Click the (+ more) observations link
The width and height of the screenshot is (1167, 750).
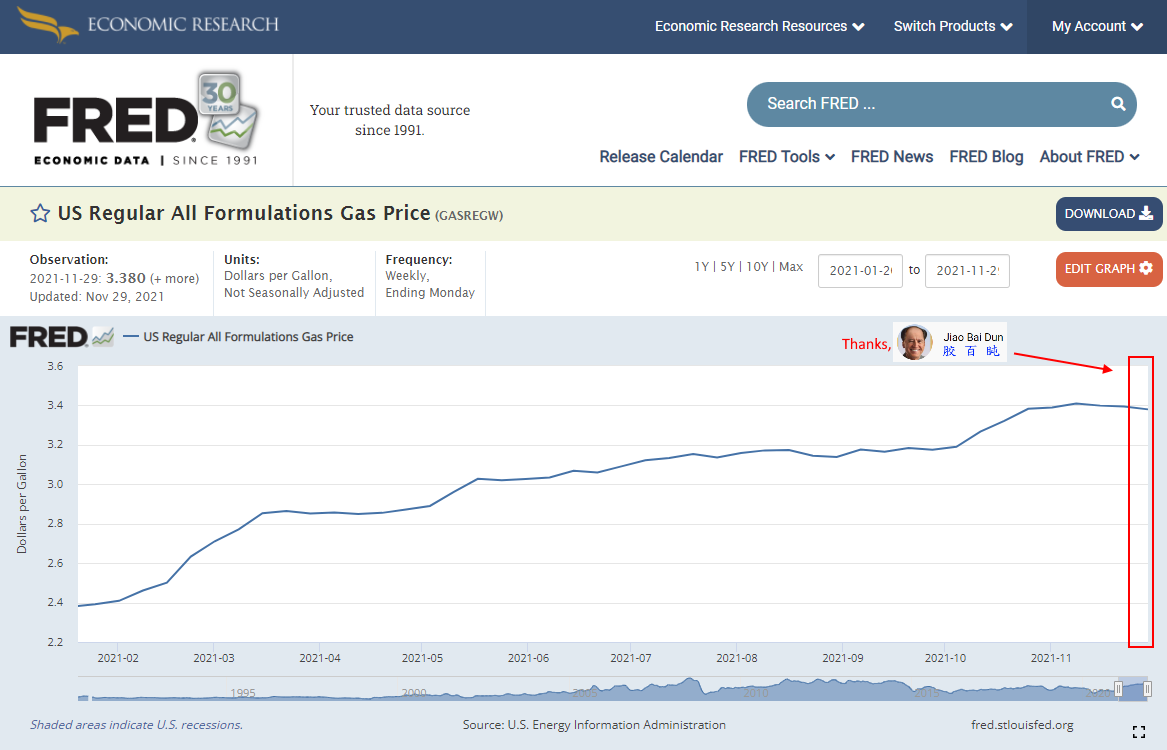[x=175, y=279]
